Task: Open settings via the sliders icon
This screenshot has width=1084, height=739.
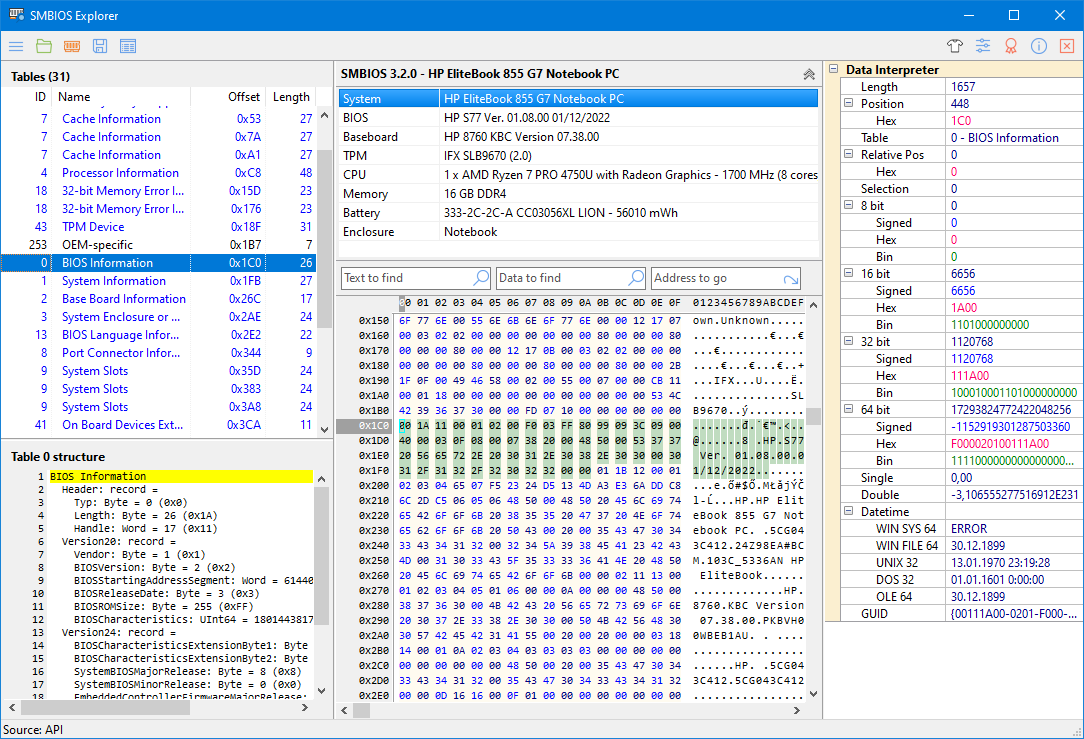Action: tap(982, 46)
